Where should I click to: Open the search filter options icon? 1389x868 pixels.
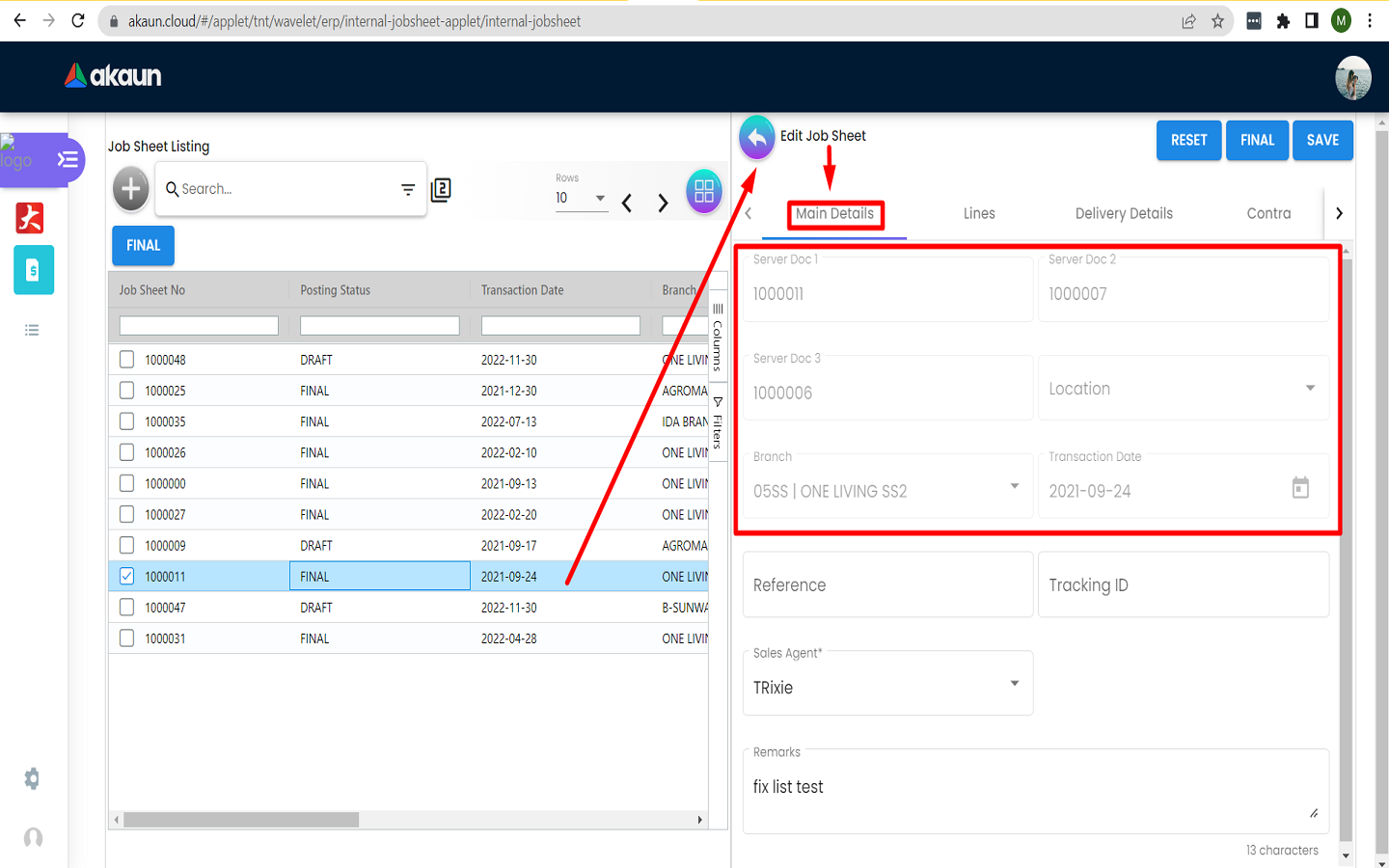pyautogui.click(x=408, y=190)
